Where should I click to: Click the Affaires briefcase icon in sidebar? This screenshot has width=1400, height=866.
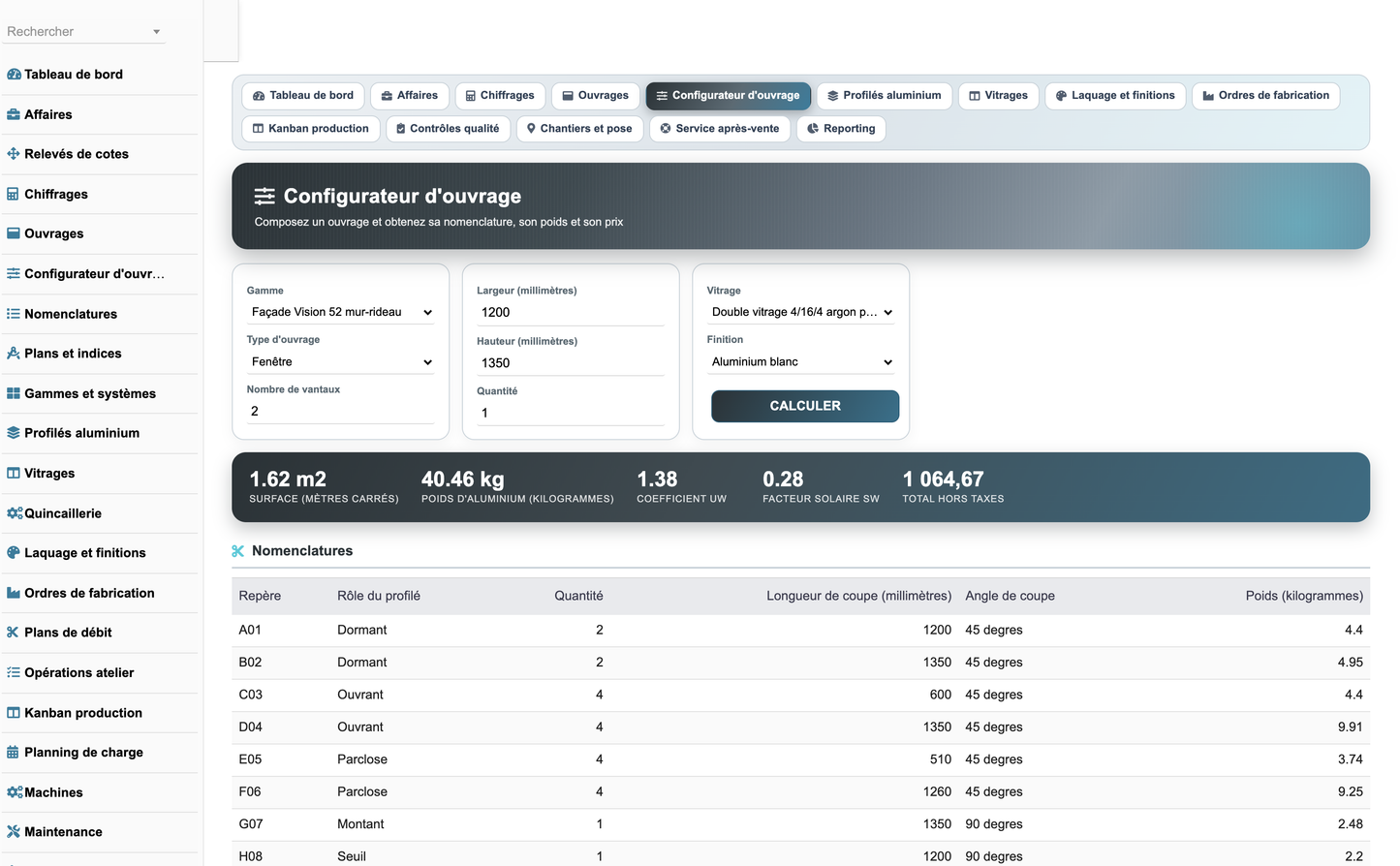(14, 114)
